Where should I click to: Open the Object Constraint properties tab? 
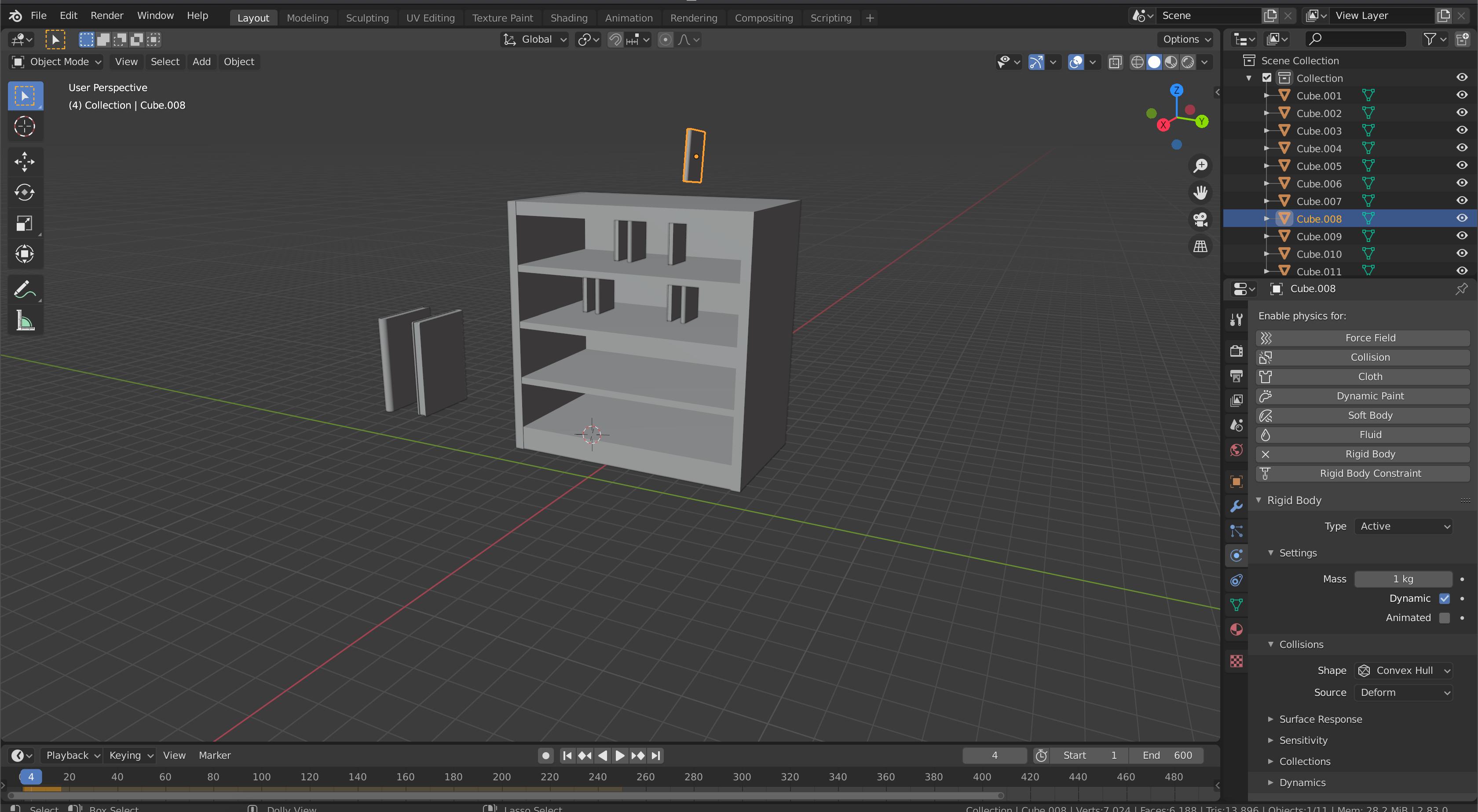tap(1237, 580)
